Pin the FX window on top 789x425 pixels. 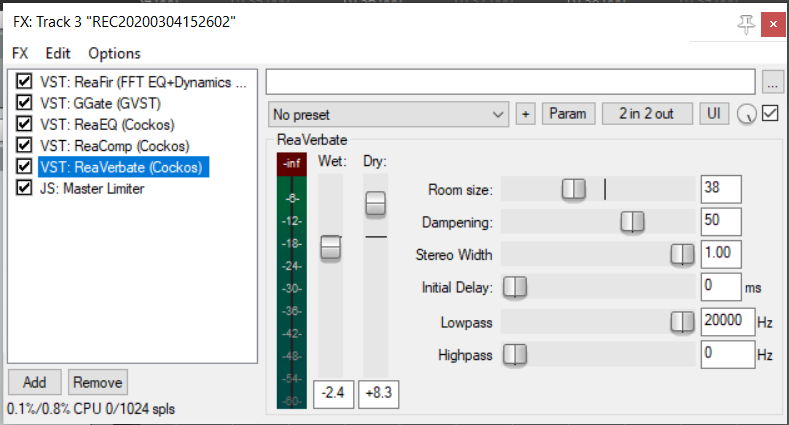tap(746, 24)
